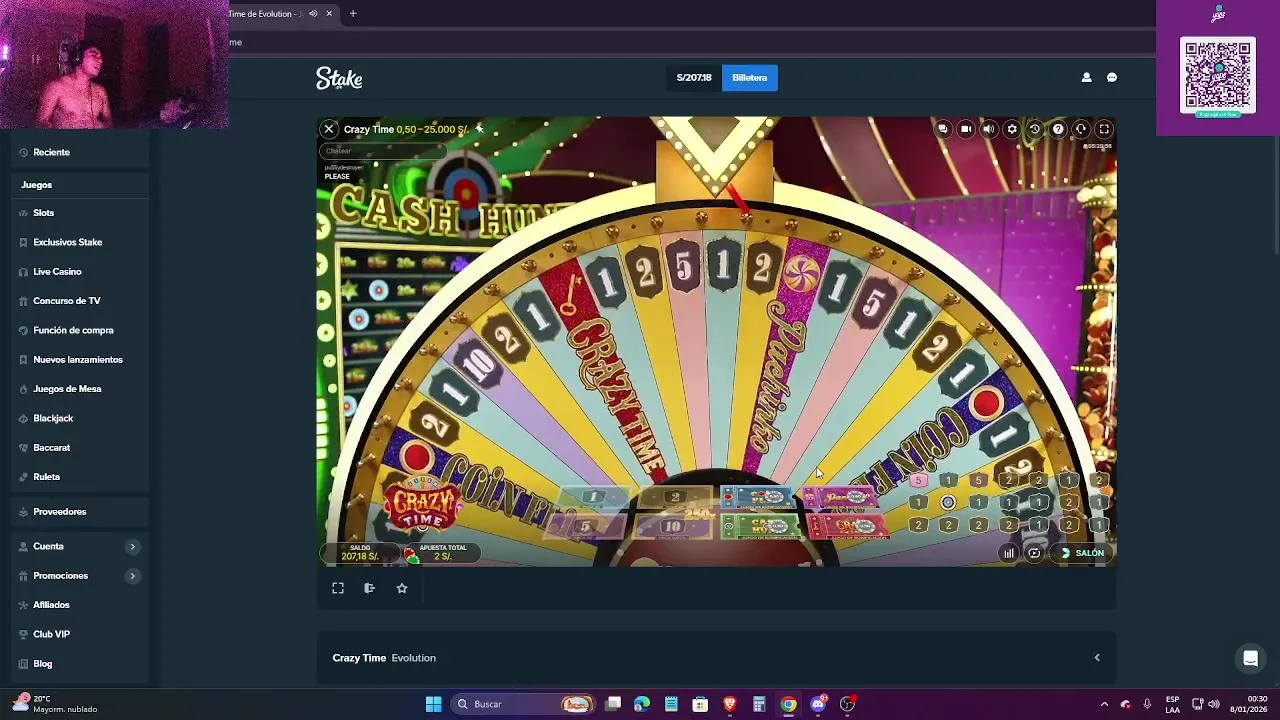Mark Crazy Time as favorite star
The image size is (1280, 720).
tap(402, 588)
